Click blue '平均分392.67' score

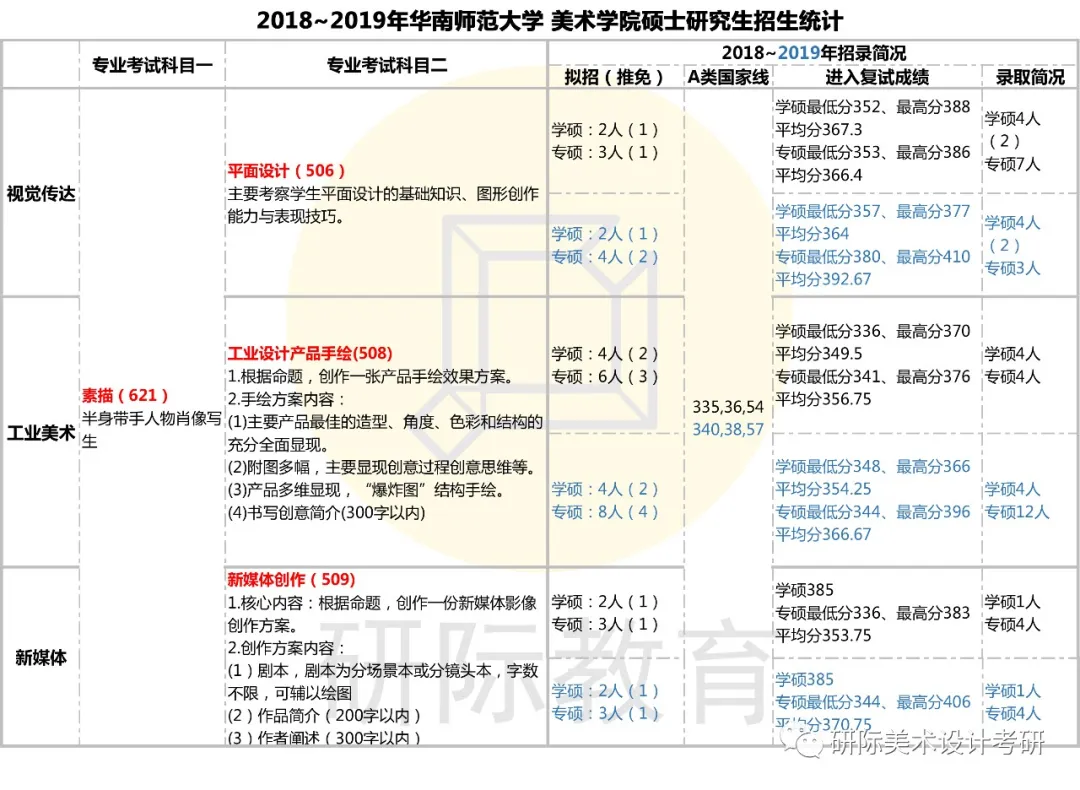point(823,280)
